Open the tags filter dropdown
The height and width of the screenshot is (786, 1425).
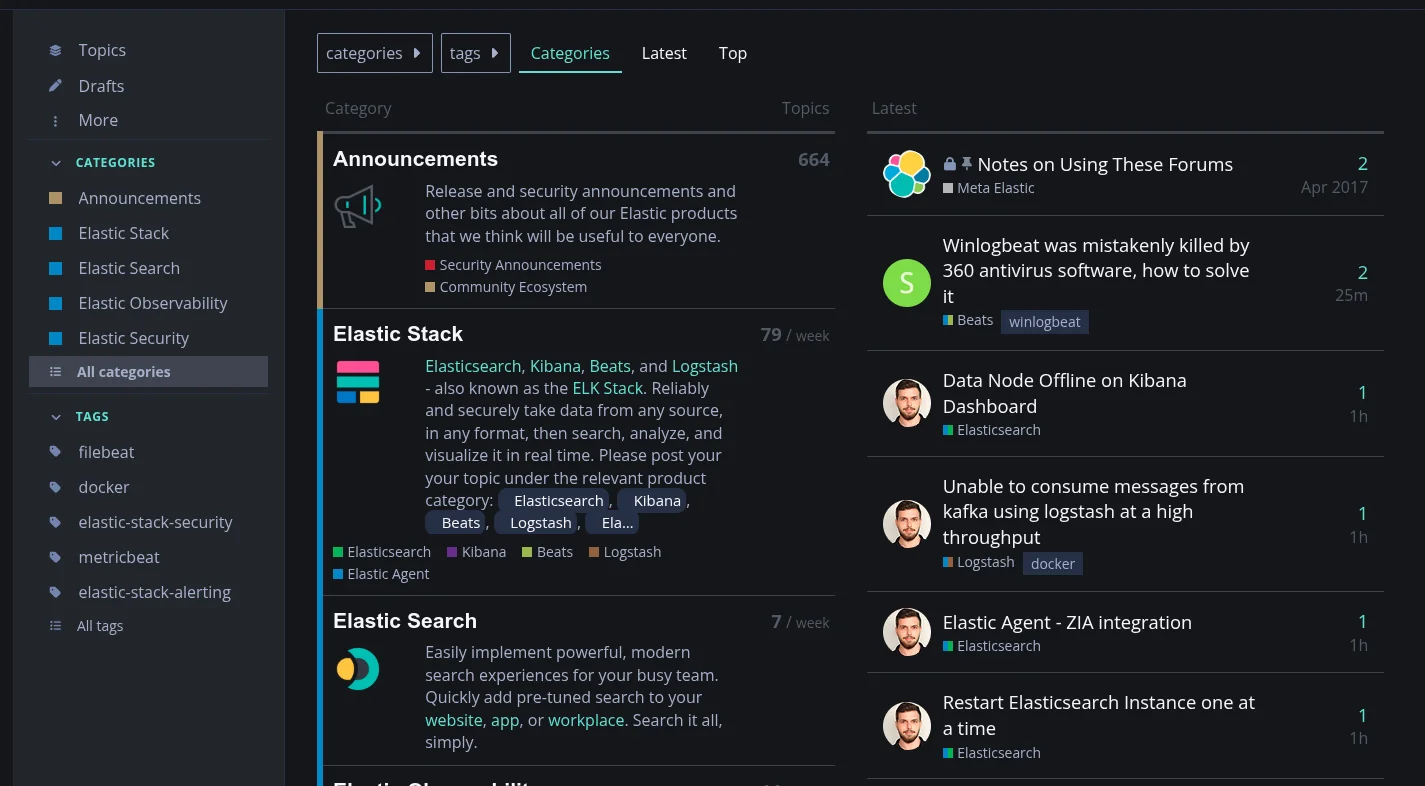pos(476,53)
